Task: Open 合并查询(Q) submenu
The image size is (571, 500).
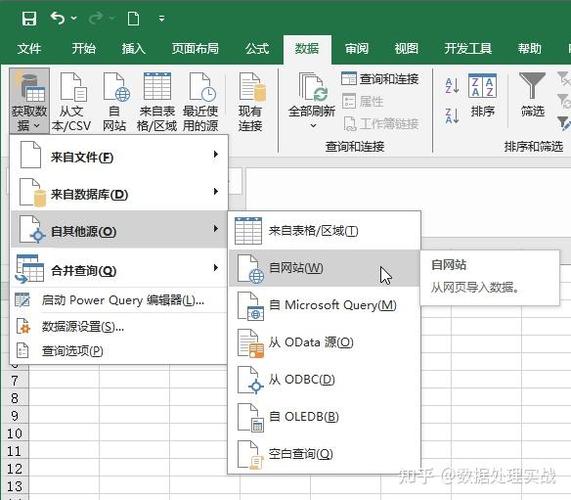Action: pos(119,268)
